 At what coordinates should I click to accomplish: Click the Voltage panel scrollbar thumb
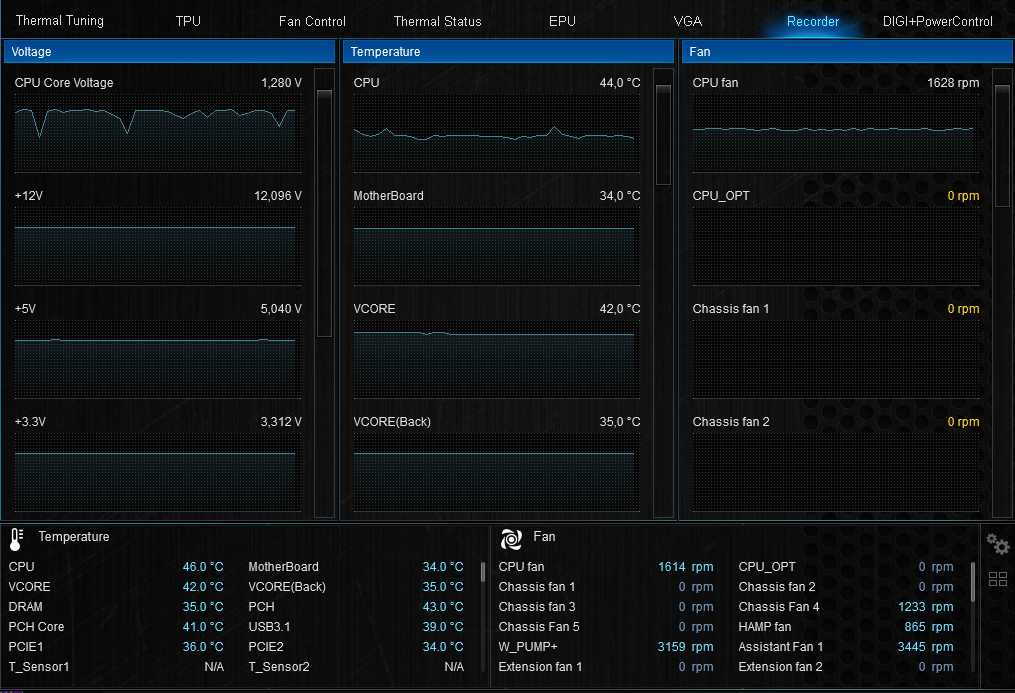(324, 213)
